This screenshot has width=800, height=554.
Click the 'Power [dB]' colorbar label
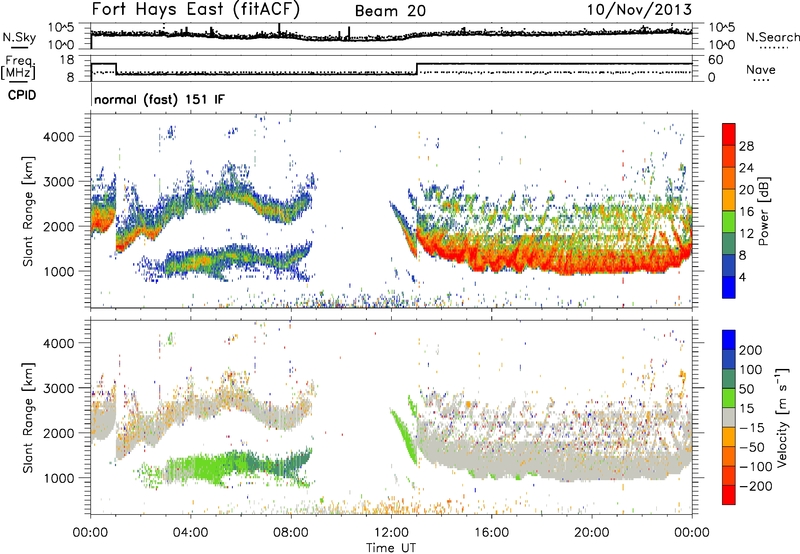point(763,211)
